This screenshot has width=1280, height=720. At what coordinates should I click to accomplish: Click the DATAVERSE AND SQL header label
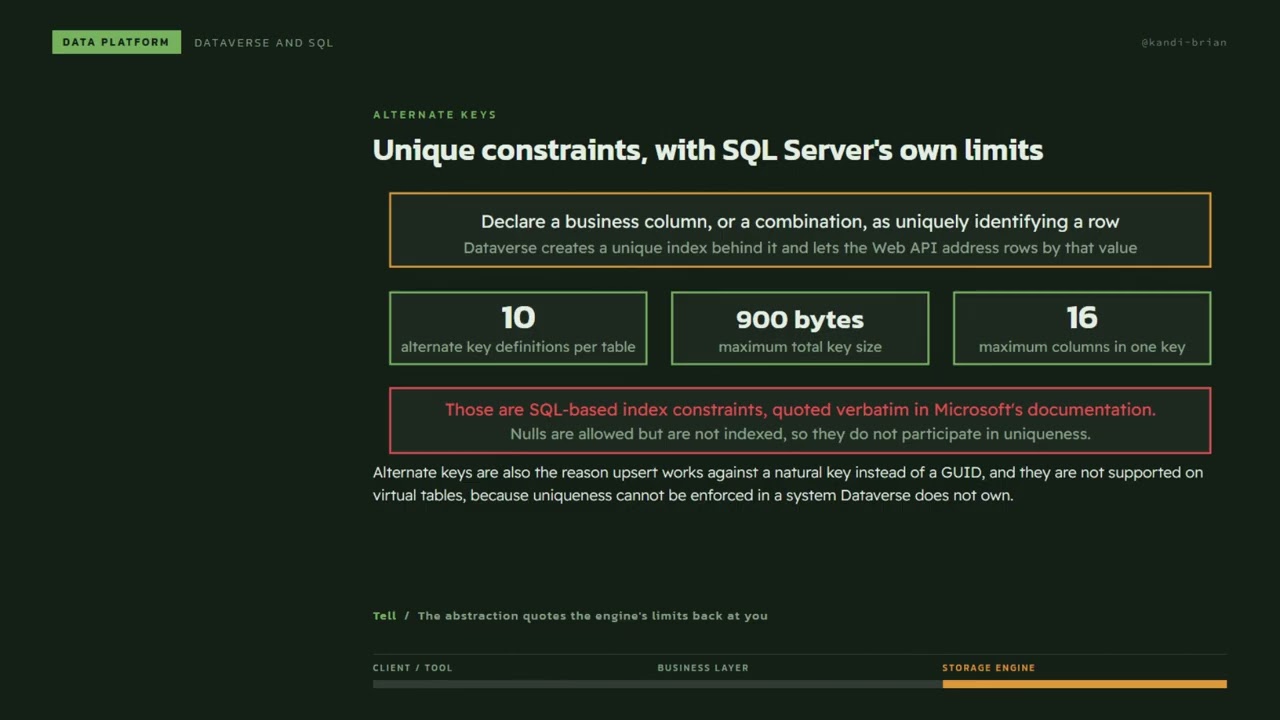click(264, 43)
